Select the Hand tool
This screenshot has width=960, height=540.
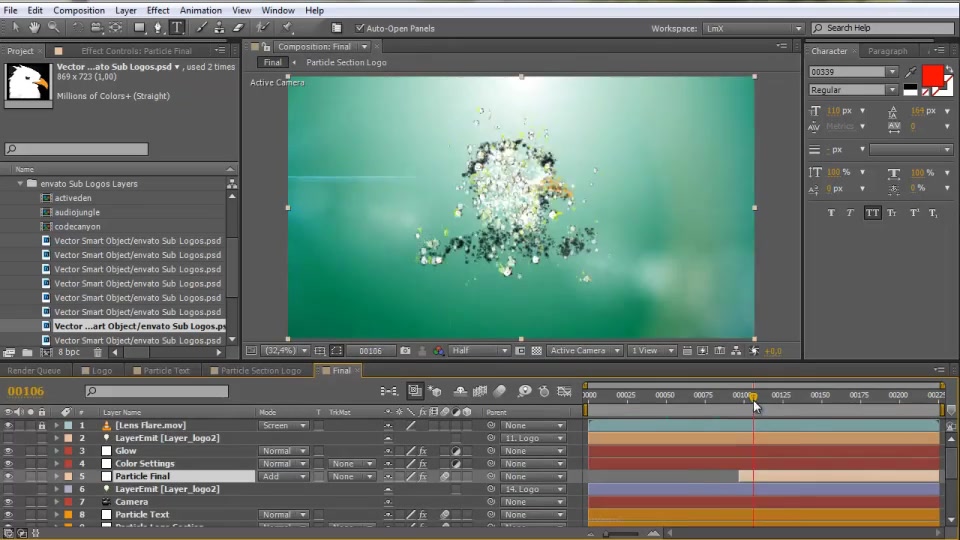pyautogui.click(x=34, y=28)
